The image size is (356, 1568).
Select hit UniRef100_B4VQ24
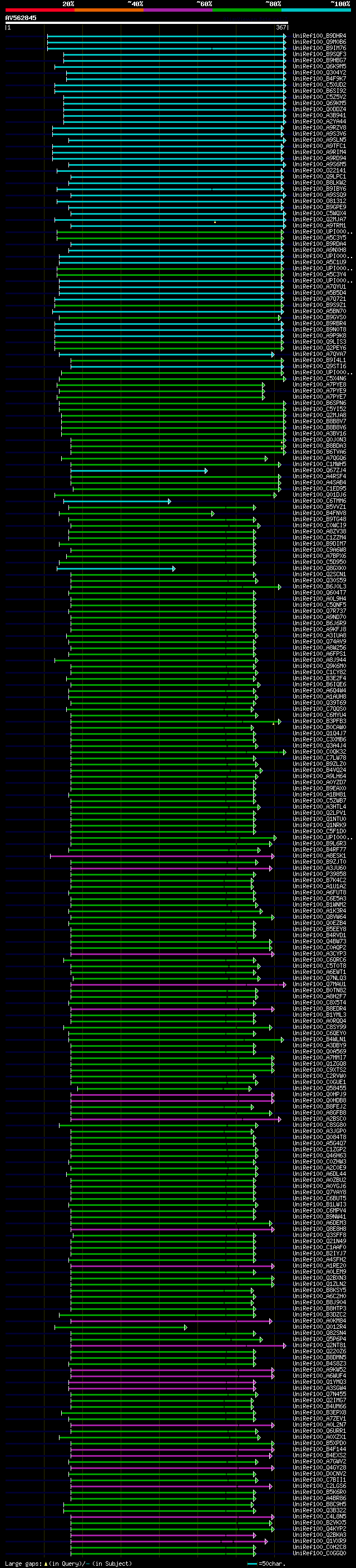319,770
